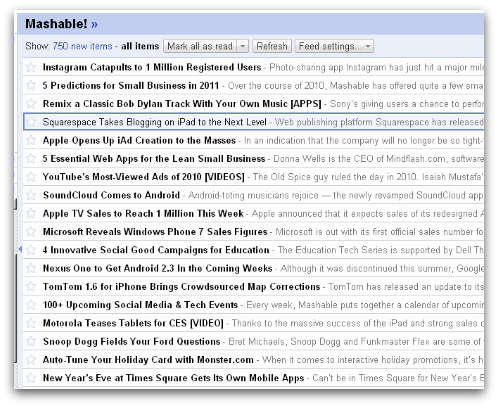Open 'Motorola Teases Tablets for CES [VIDEO]'
The height and width of the screenshot is (407, 498).
133,323
